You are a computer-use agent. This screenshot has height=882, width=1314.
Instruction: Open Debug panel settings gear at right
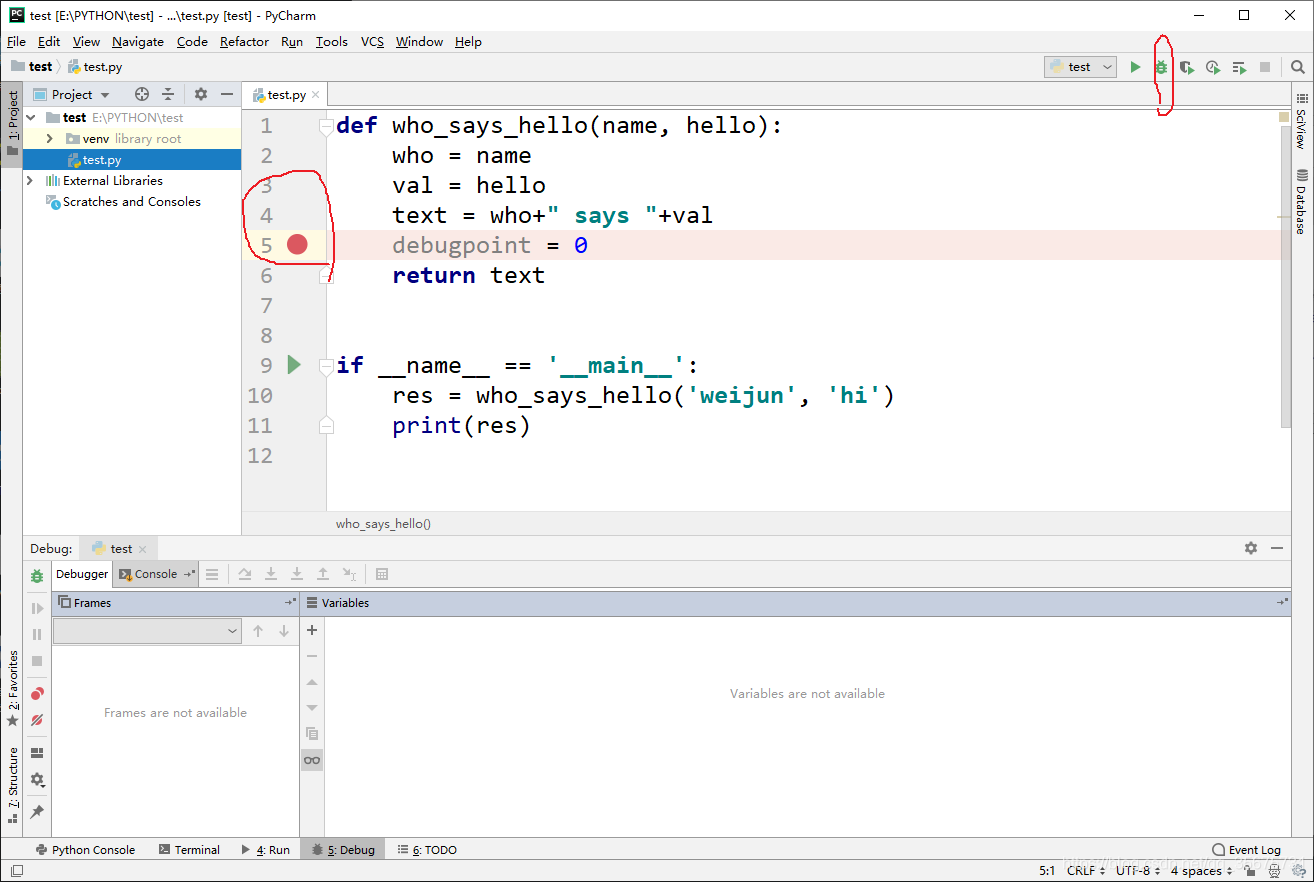click(x=1251, y=548)
